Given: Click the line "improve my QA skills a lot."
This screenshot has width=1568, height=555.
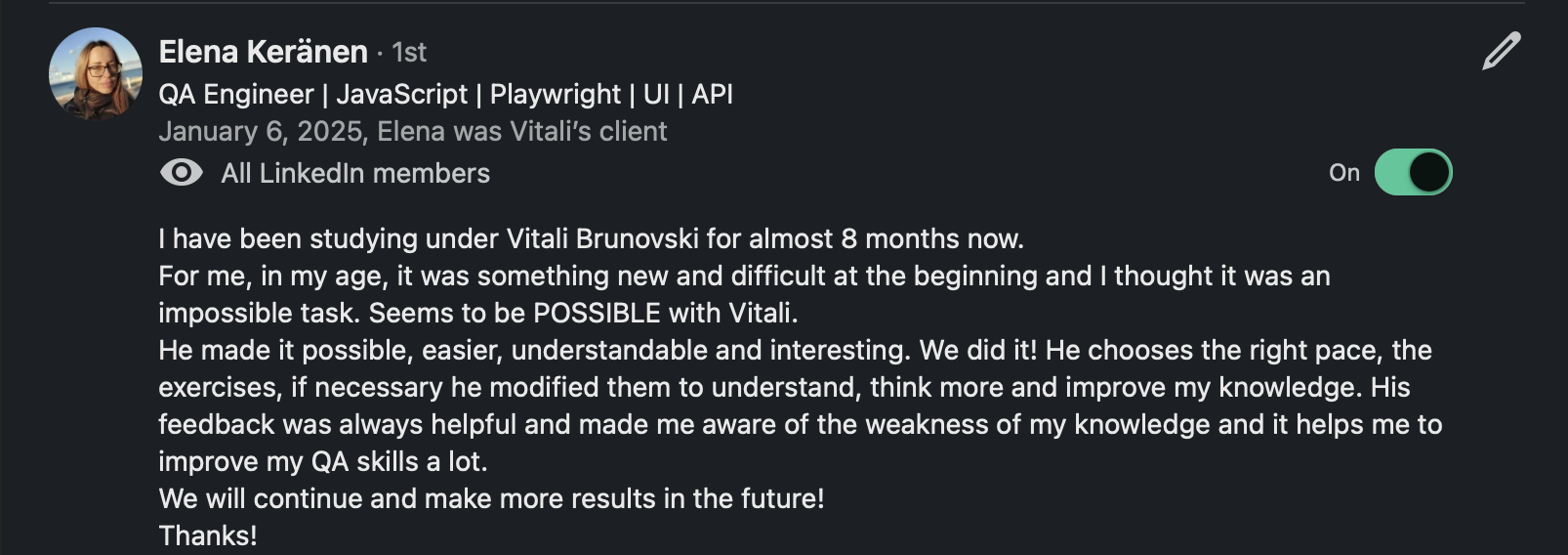Looking at the screenshot, I should pyautogui.click(x=322, y=462).
